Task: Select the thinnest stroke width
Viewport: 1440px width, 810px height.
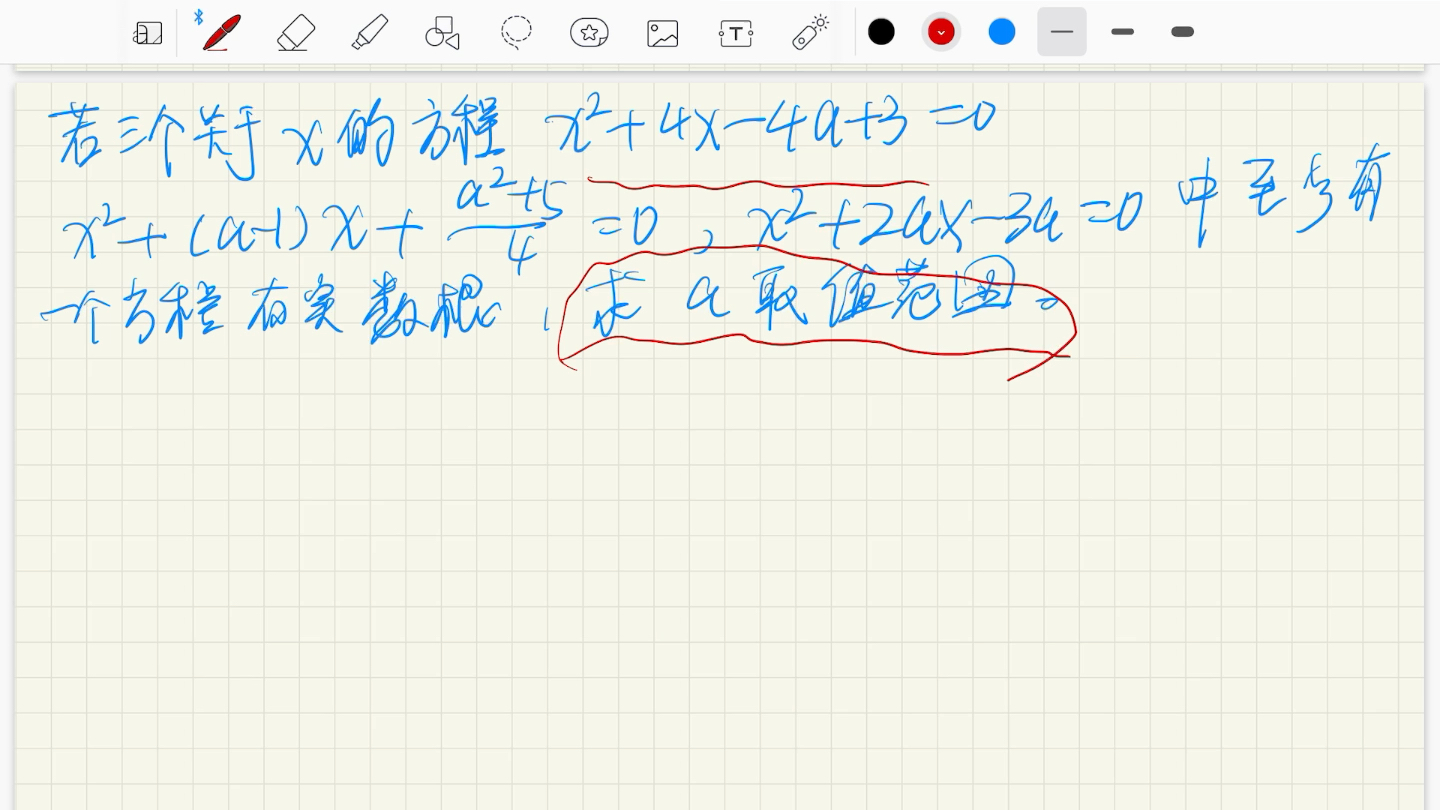Action: tap(1062, 32)
